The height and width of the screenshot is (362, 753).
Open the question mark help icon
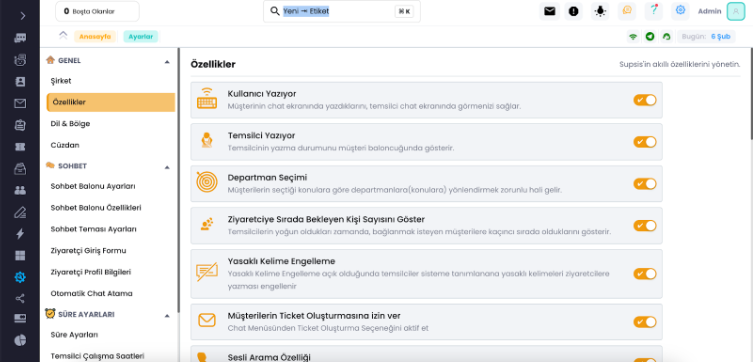coord(654,11)
